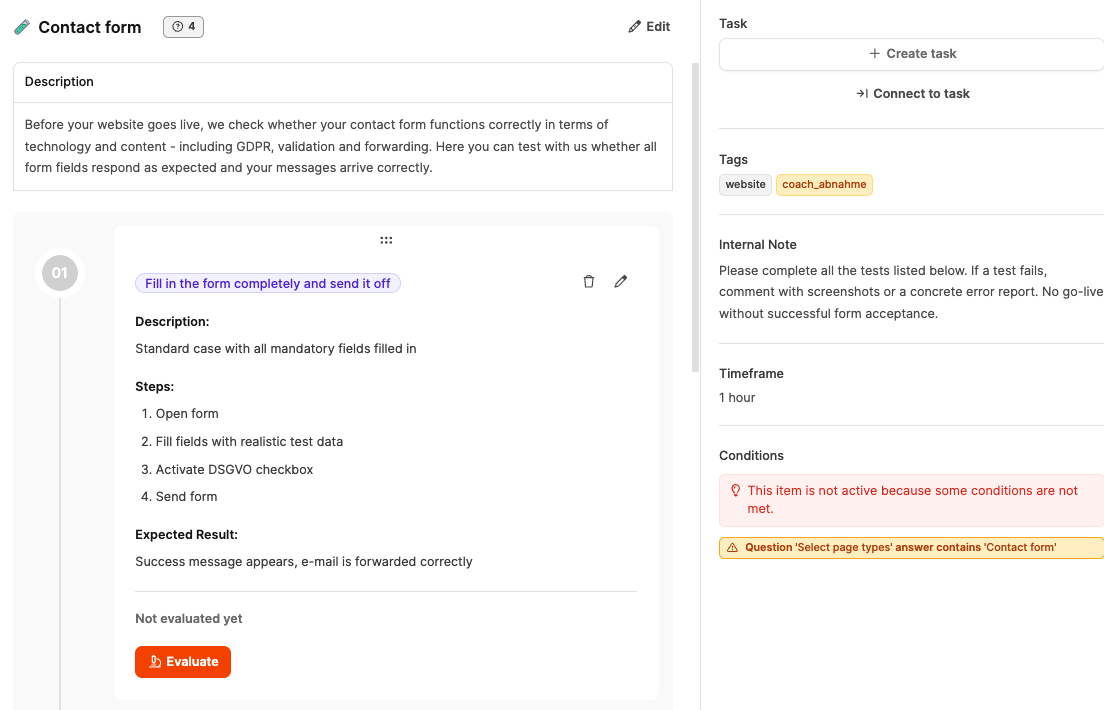This screenshot has width=1104, height=710.
Task: Click the Description box text
Action: click(340, 146)
